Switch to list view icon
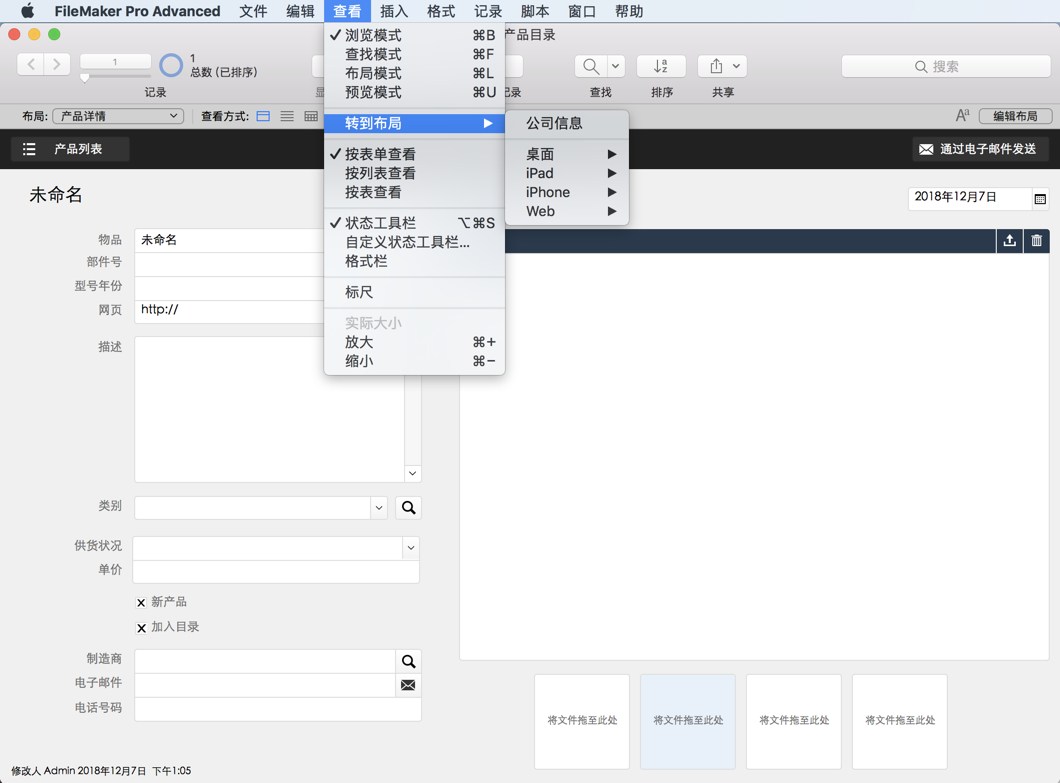Viewport: 1060px width, 783px height. coord(287,116)
